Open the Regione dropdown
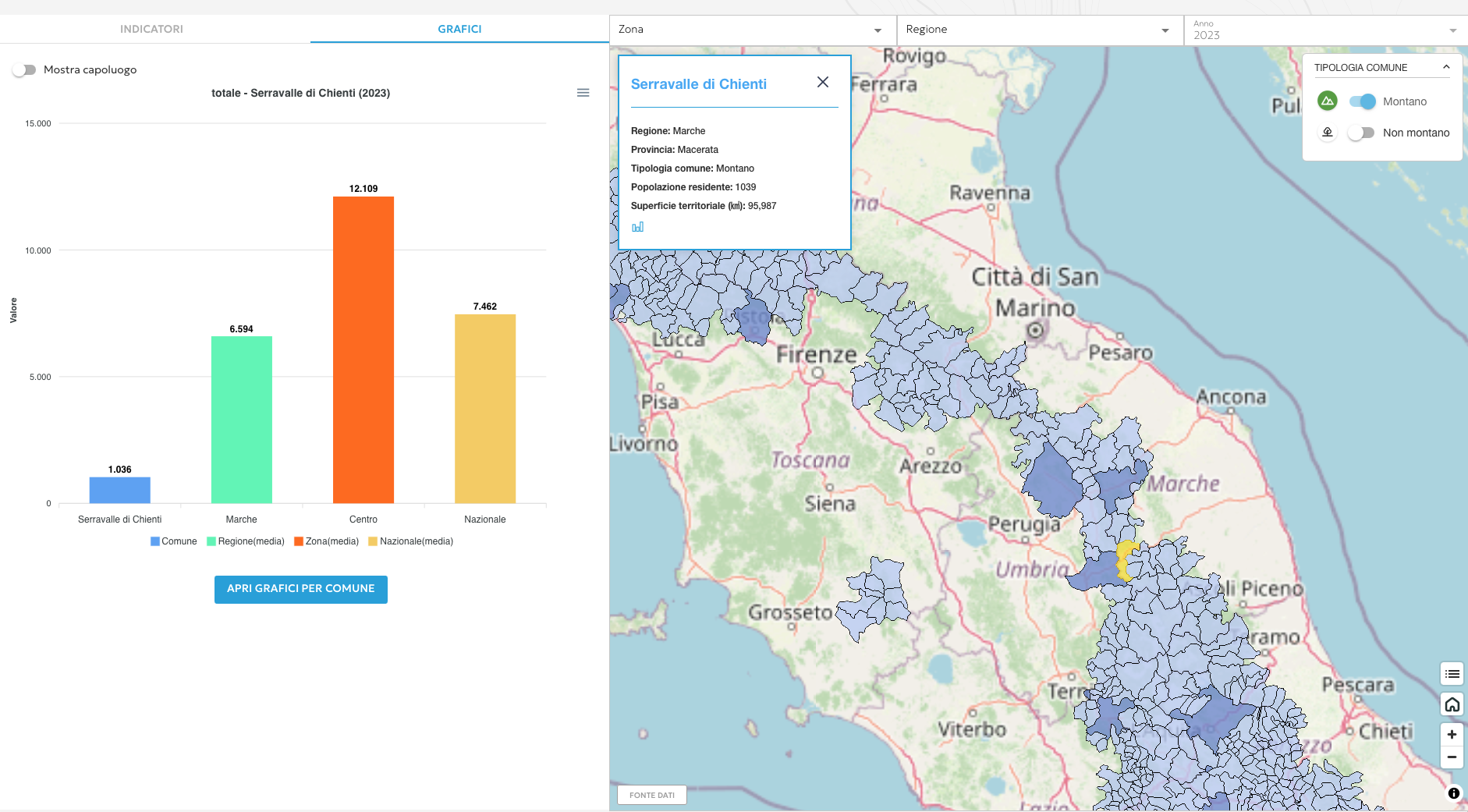The width and height of the screenshot is (1468, 812). [x=1039, y=30]
